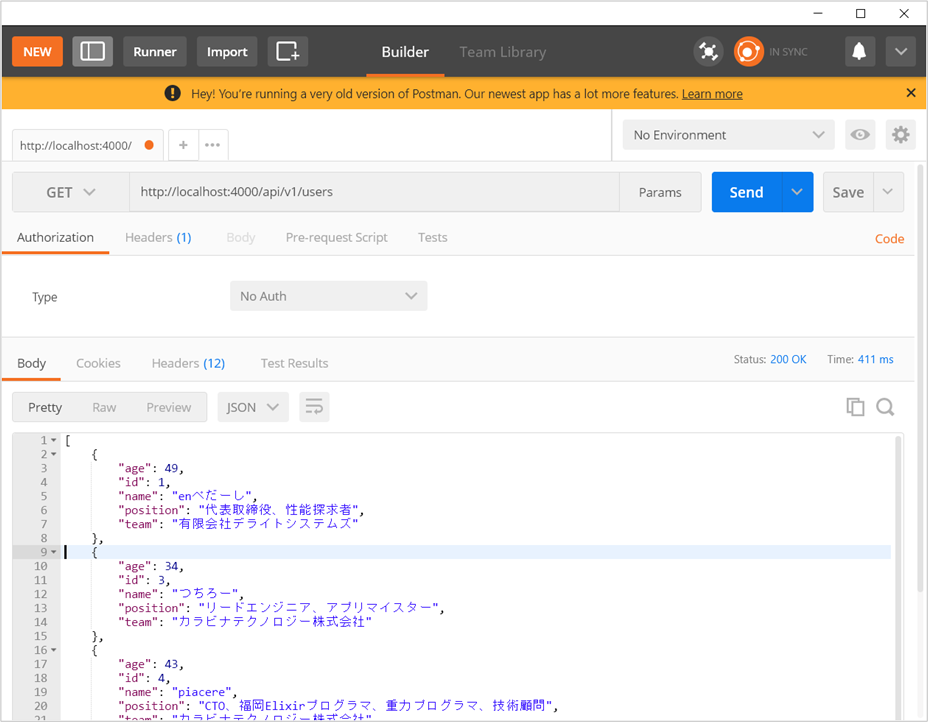928x722 pixels.
Task: Open the interceptor/proxy satellite icon
Action: pyautogui.click(x=708, y=51)
